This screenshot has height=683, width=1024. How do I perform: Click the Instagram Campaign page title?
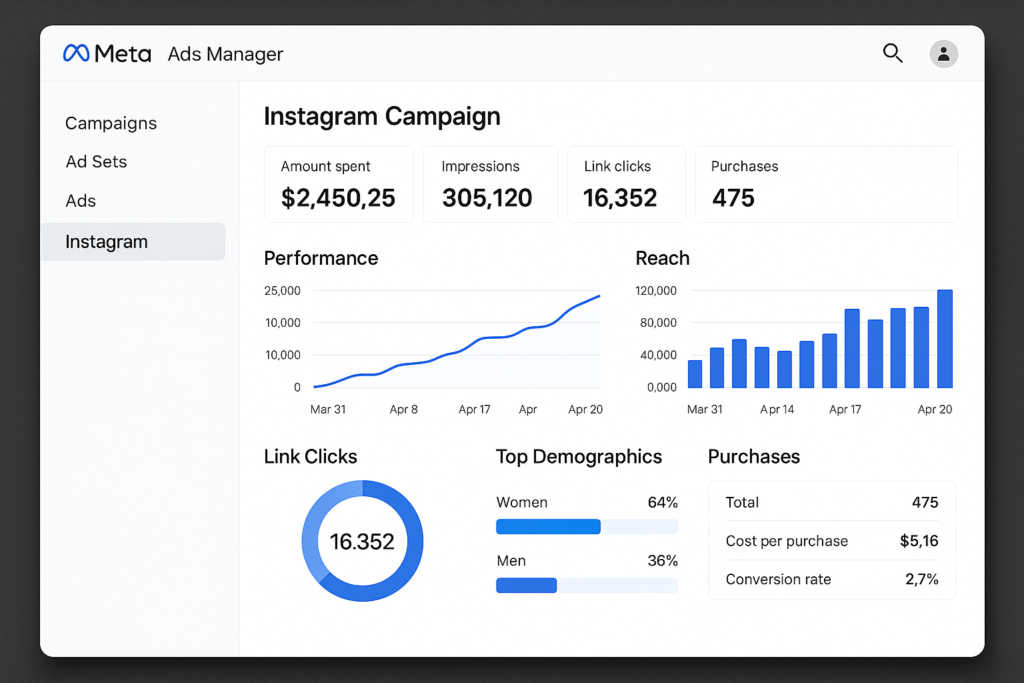(x=382, y=116)
